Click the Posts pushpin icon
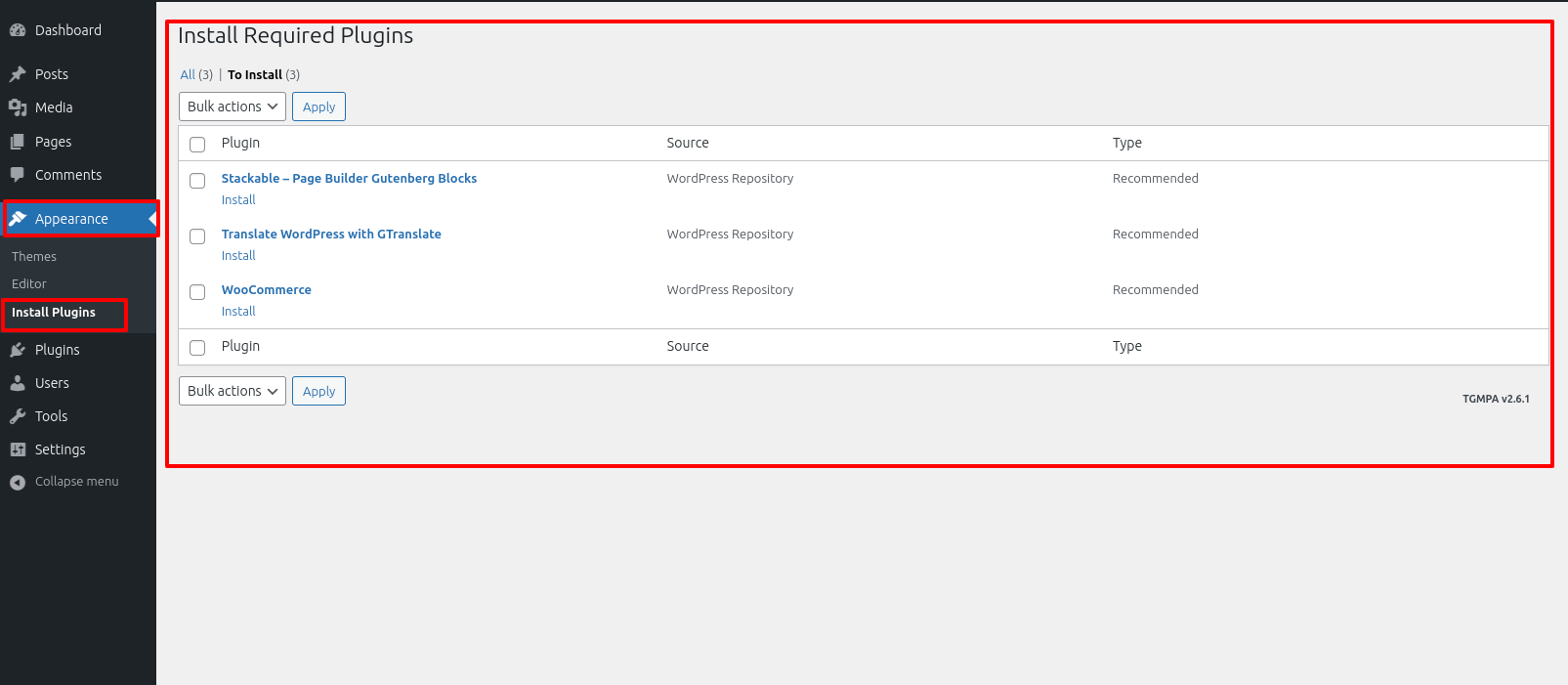The image size is (1568, 685). [x=18, y=74]
